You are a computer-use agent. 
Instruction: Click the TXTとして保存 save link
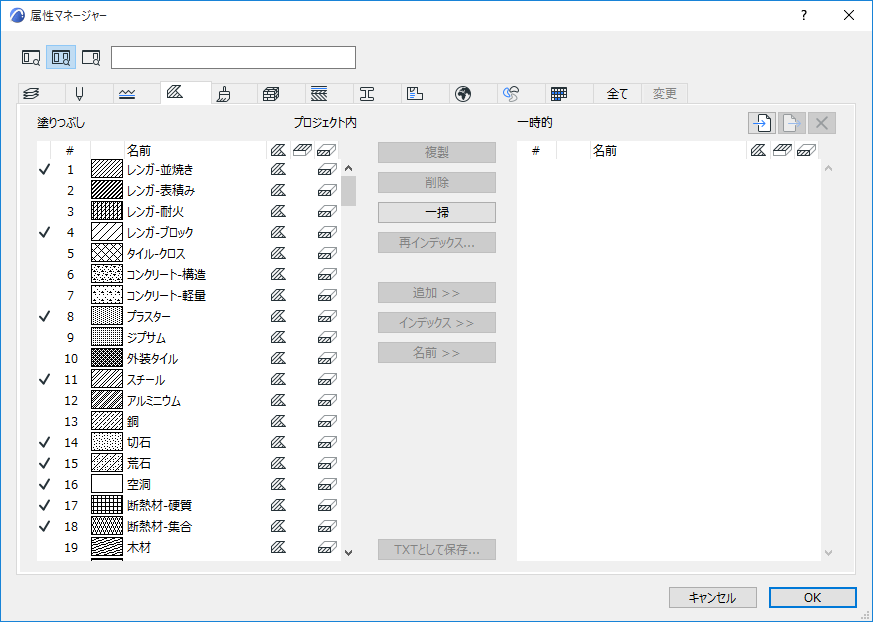(436, 549)
